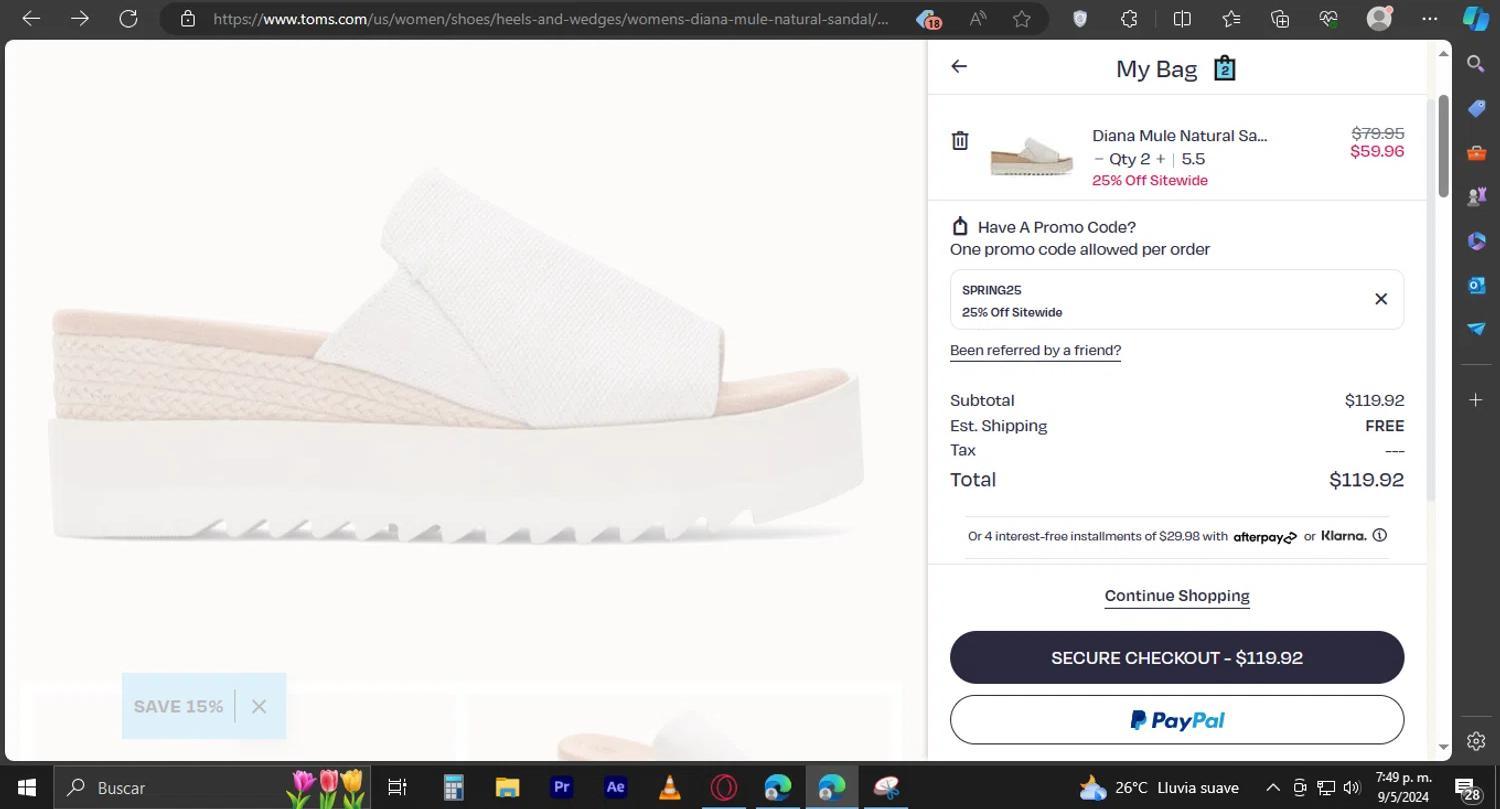This screenshot has width=1500, height=809.
Task: Open the sidebar shopping tag icon
Action: 1476,108
